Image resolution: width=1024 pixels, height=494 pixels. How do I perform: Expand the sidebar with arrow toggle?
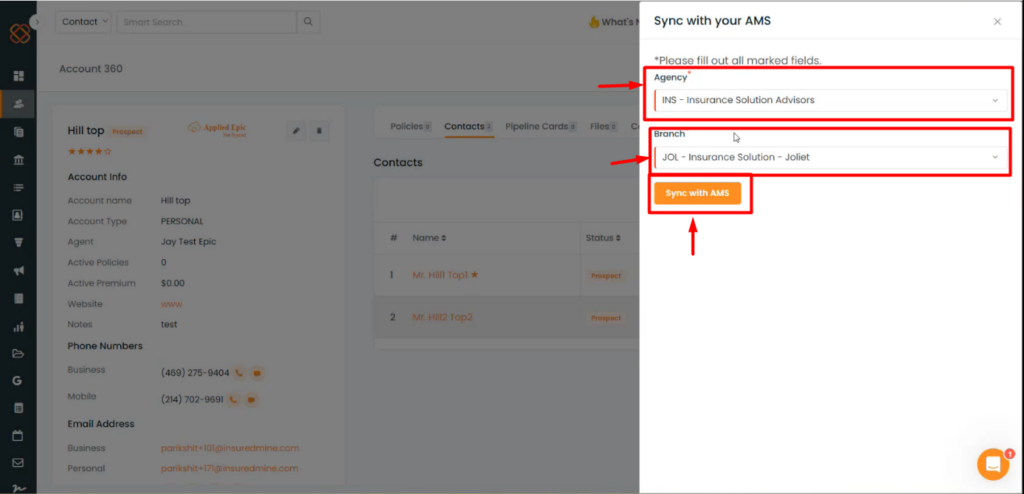point(37,22)
